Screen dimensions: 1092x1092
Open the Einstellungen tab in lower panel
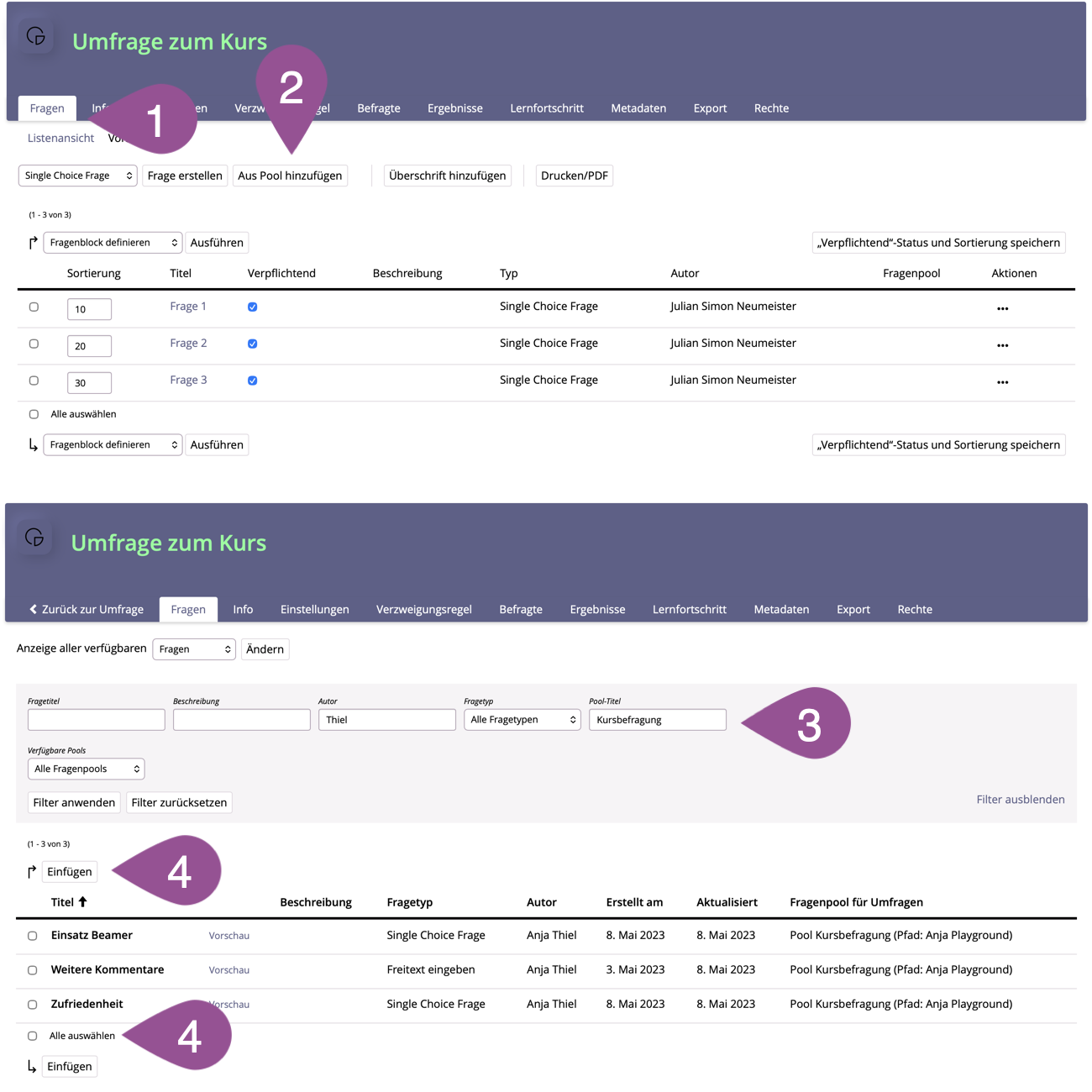click(314, 609)
